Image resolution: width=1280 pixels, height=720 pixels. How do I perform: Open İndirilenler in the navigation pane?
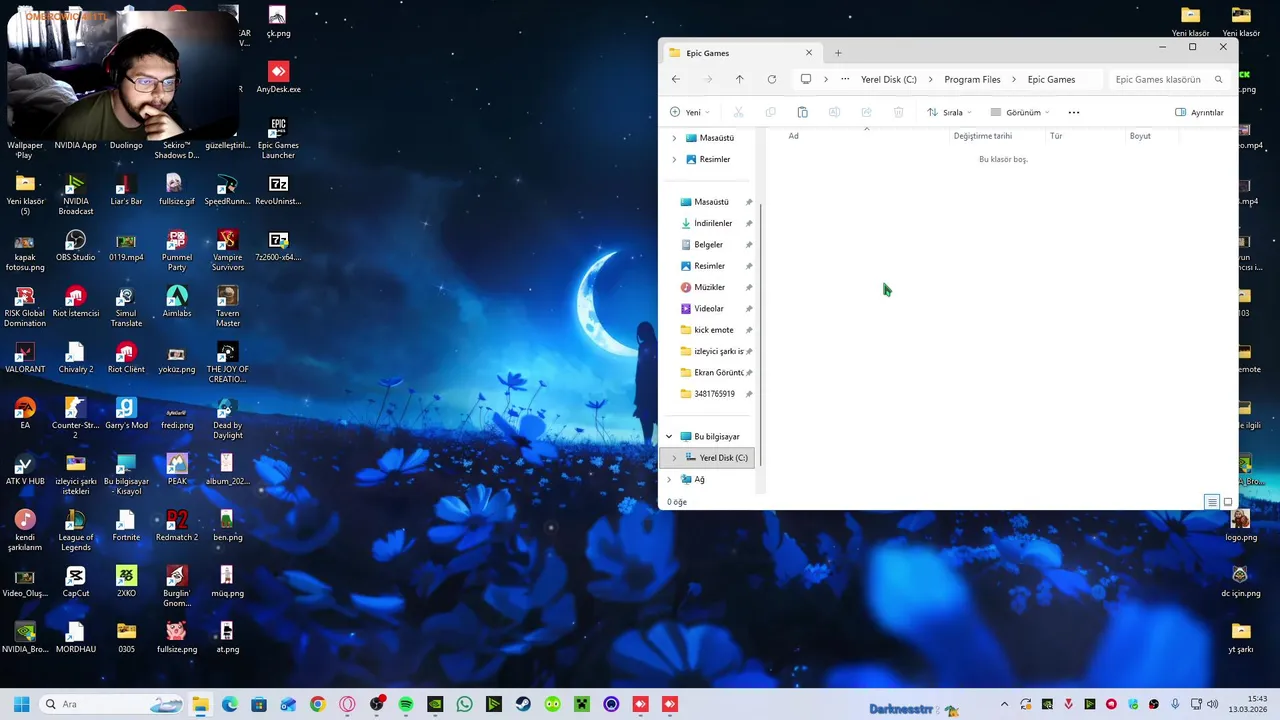[x=713, y=223]
